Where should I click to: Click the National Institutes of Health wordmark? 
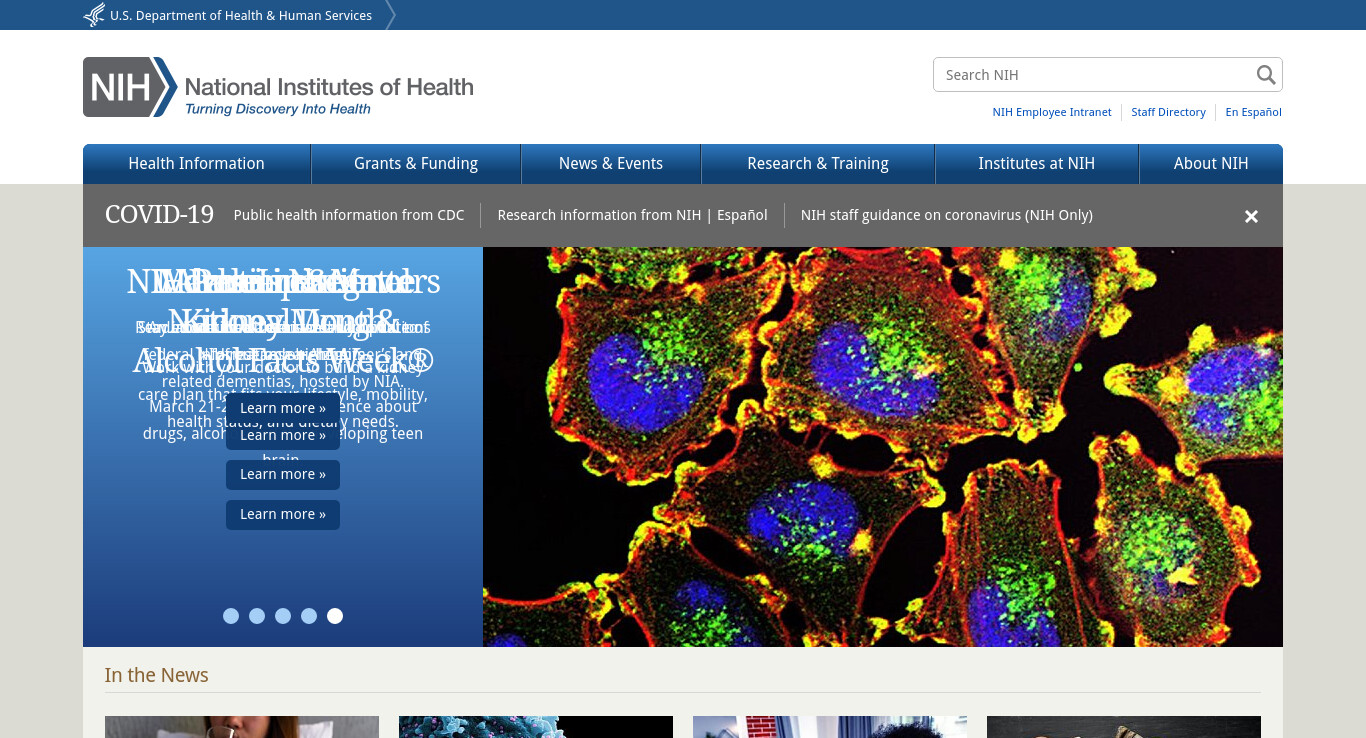329,87
